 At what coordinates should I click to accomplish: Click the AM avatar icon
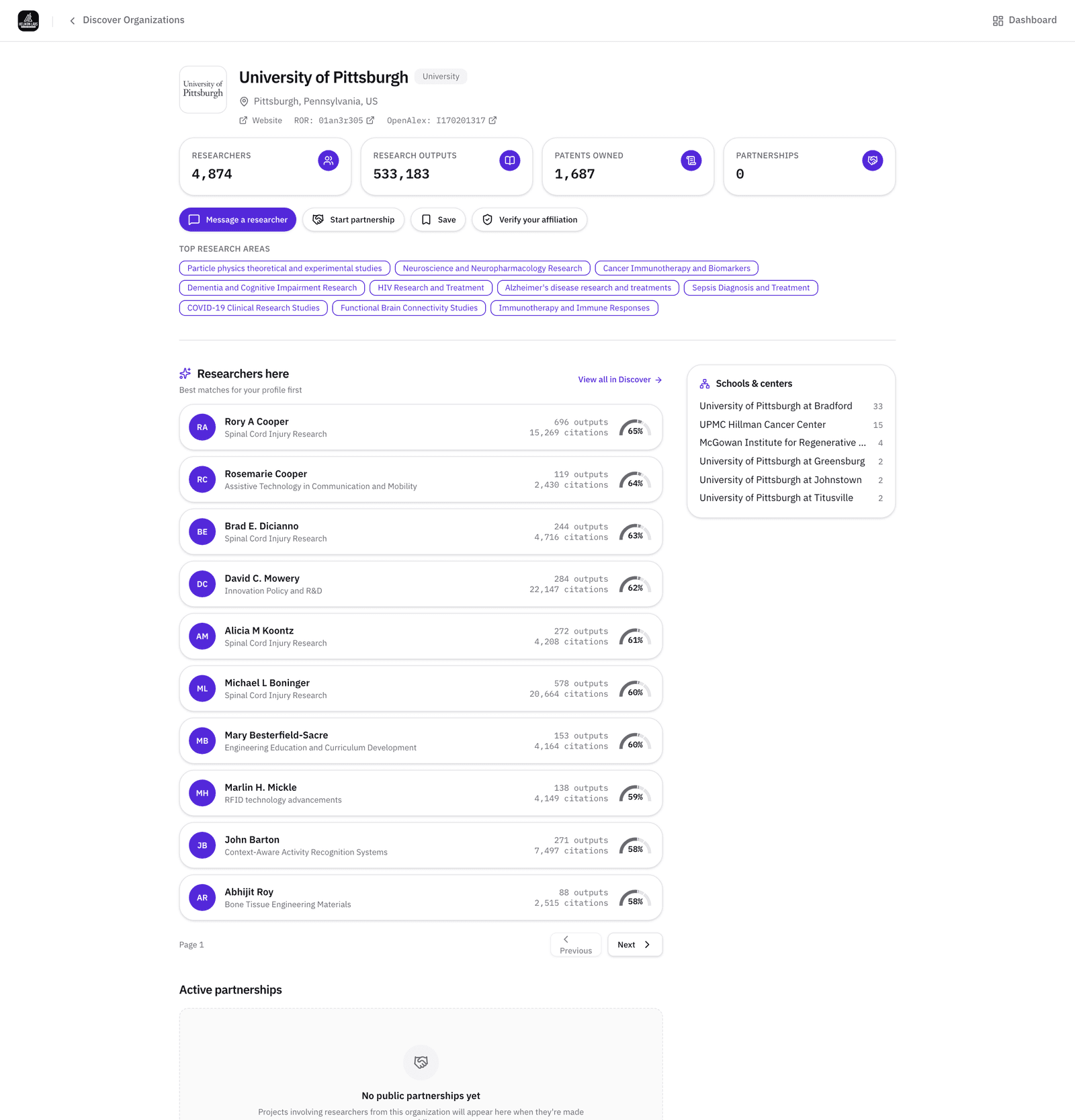[202, 636]
